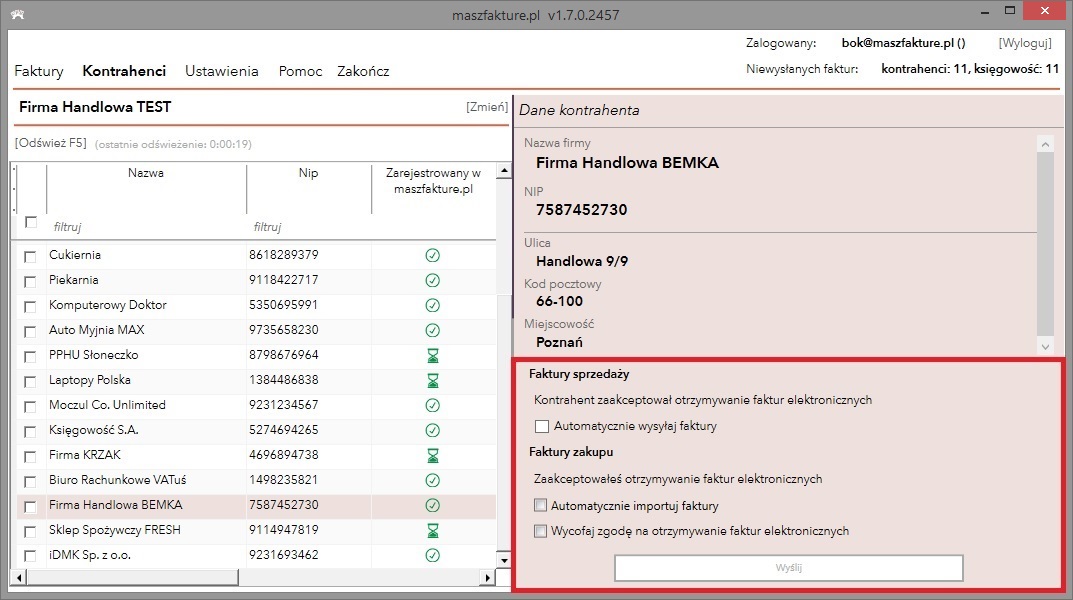The width and height of the screenshot is (1073, 600).
Task: Click NIP value 5274694265
Action: tap(283, 430)
